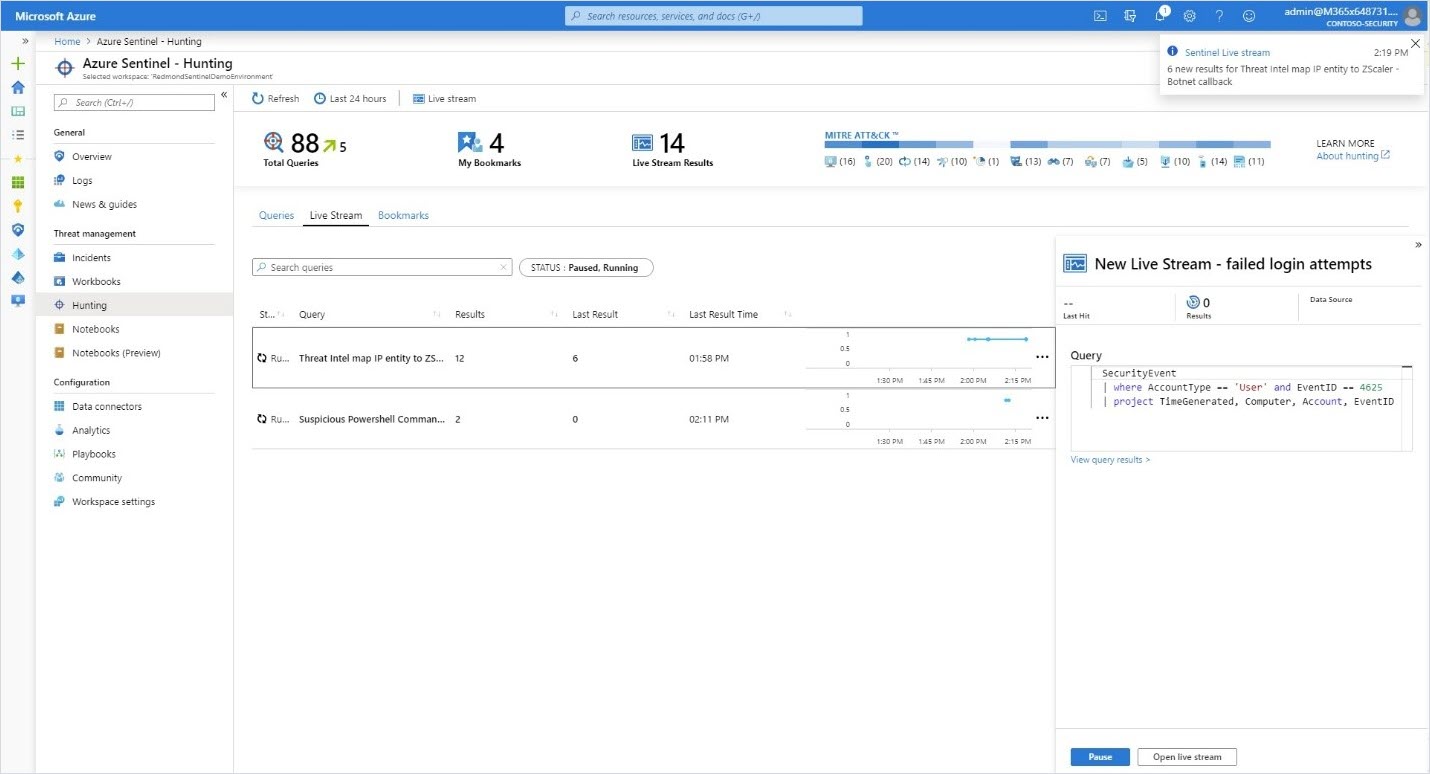
Task: Open Data connectors under Configuration
Action: click(x=107, y=406)
